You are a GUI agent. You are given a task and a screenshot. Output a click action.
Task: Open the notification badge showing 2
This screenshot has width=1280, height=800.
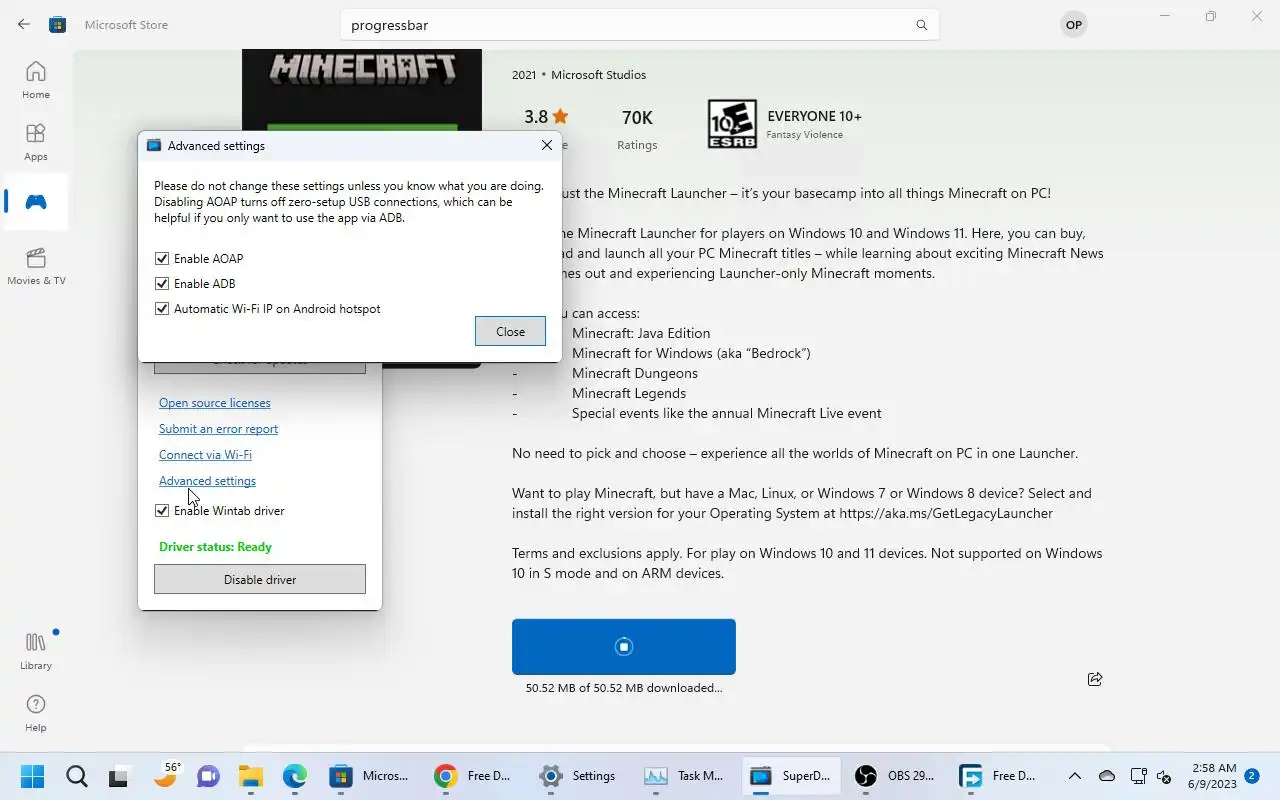tap(1252, 775)
